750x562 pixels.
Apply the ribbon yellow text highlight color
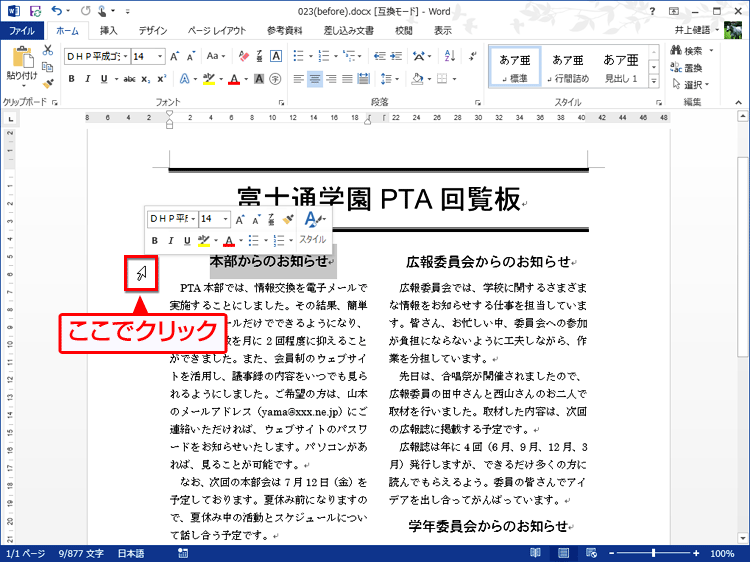[209, 79]
